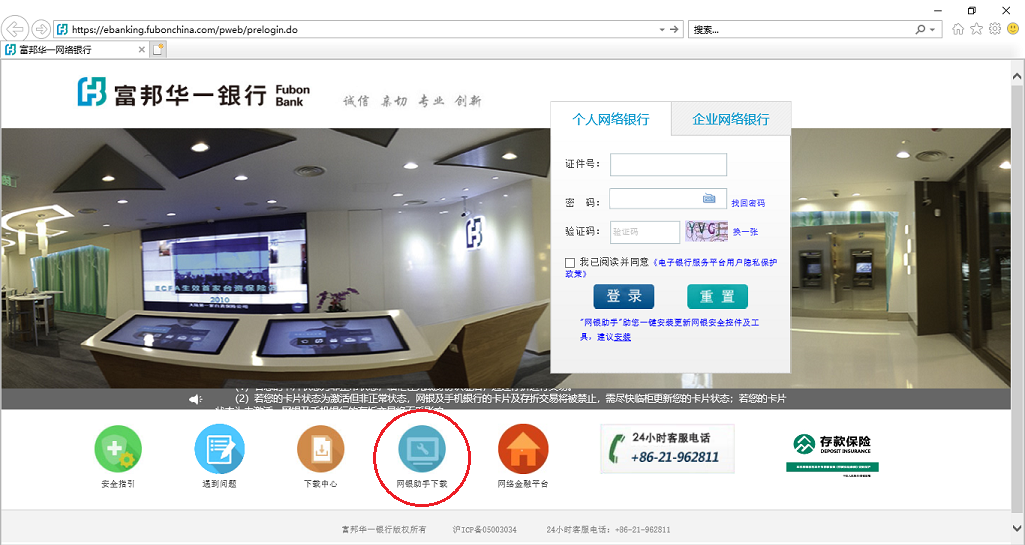Open the IE settings gear icon
Viewport: 1025px width, 545px height.
[x=994, y=29]
